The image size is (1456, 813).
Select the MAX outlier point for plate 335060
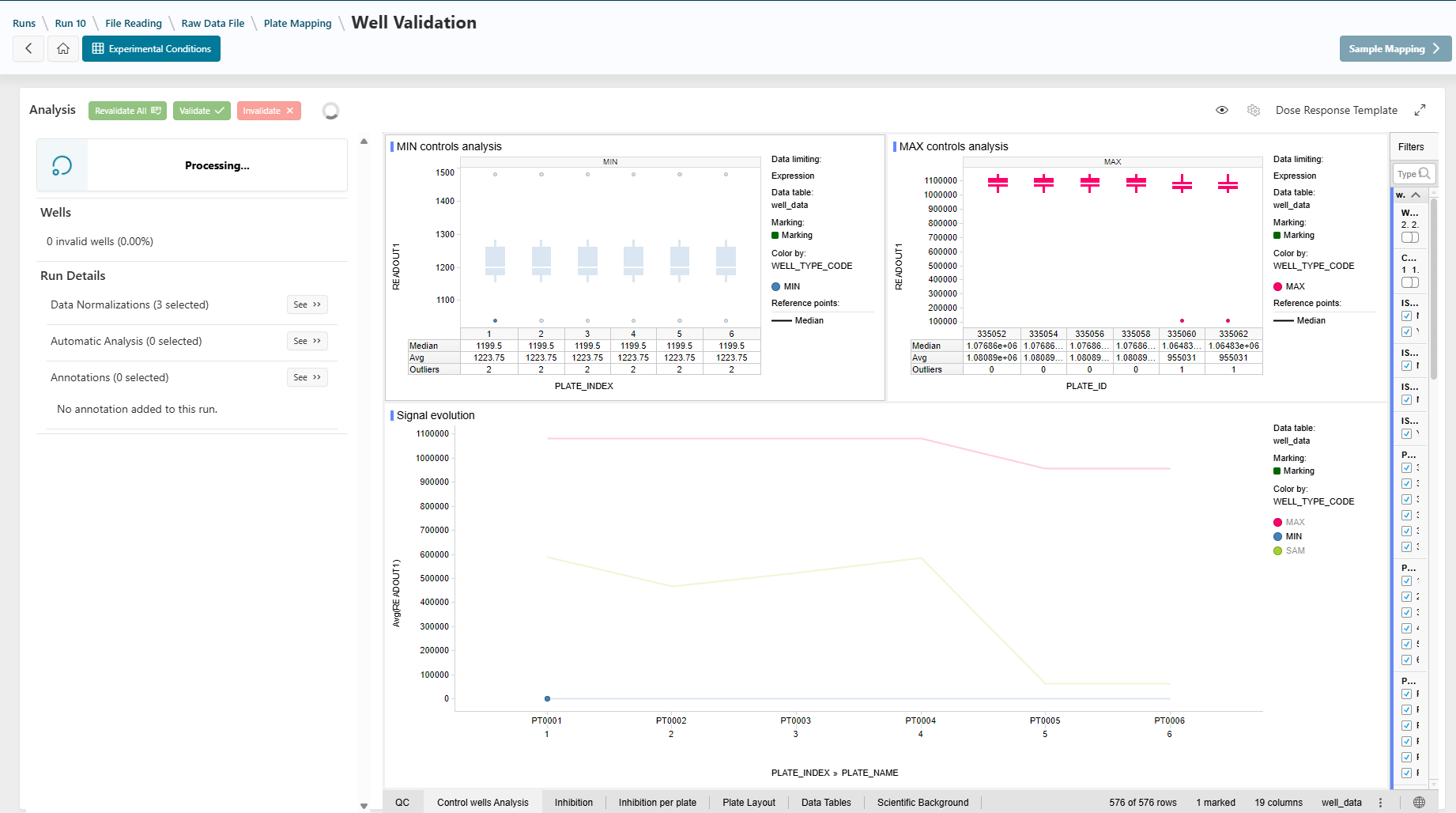tap(1182, 320)
